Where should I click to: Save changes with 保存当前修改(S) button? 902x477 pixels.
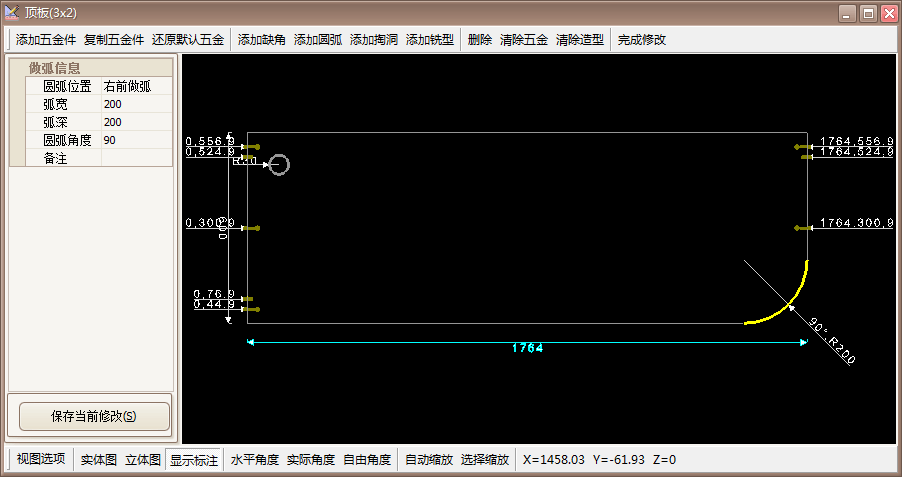[94, 416]
